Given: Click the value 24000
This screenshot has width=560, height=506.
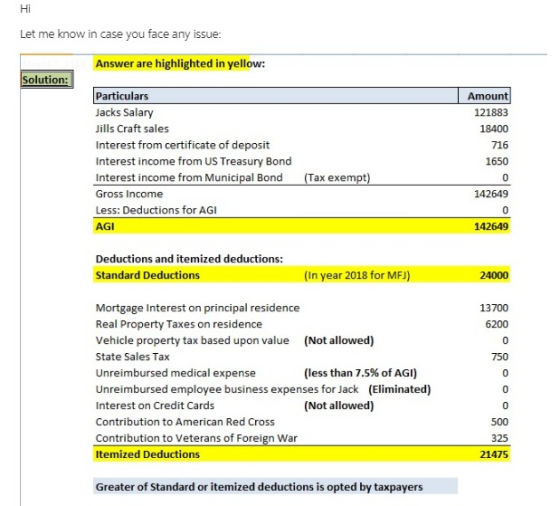Looking at the screenshot, I should click(494, 275).
